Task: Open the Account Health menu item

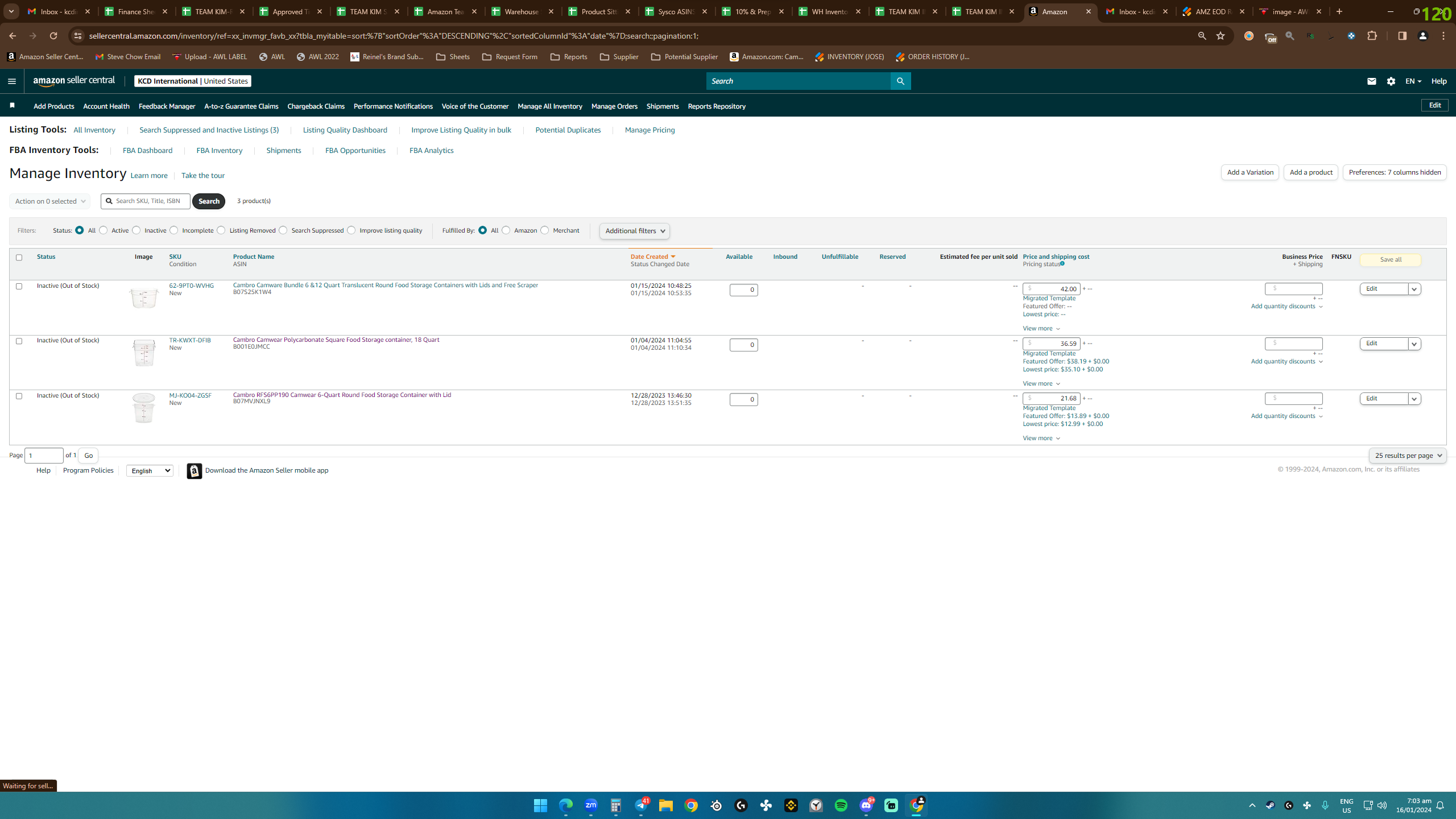Action: (x=106, y=106)
